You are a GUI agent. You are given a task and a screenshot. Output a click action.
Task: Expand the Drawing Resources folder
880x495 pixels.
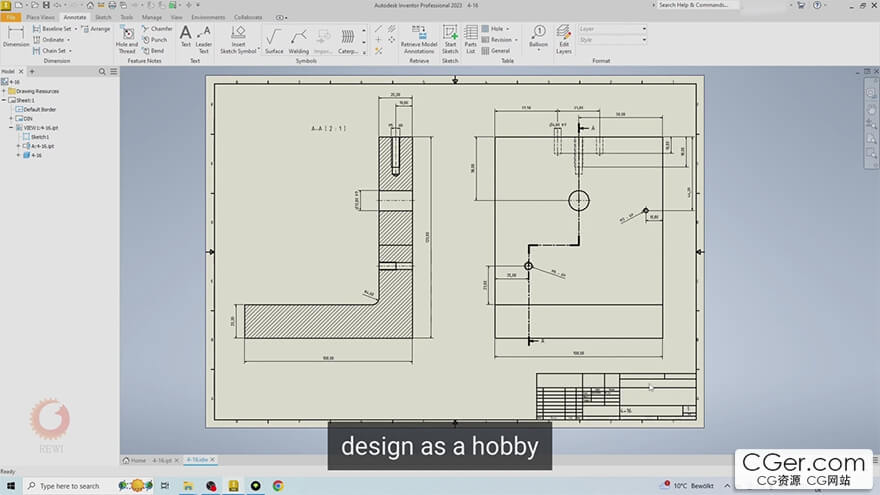click(4, 91)
